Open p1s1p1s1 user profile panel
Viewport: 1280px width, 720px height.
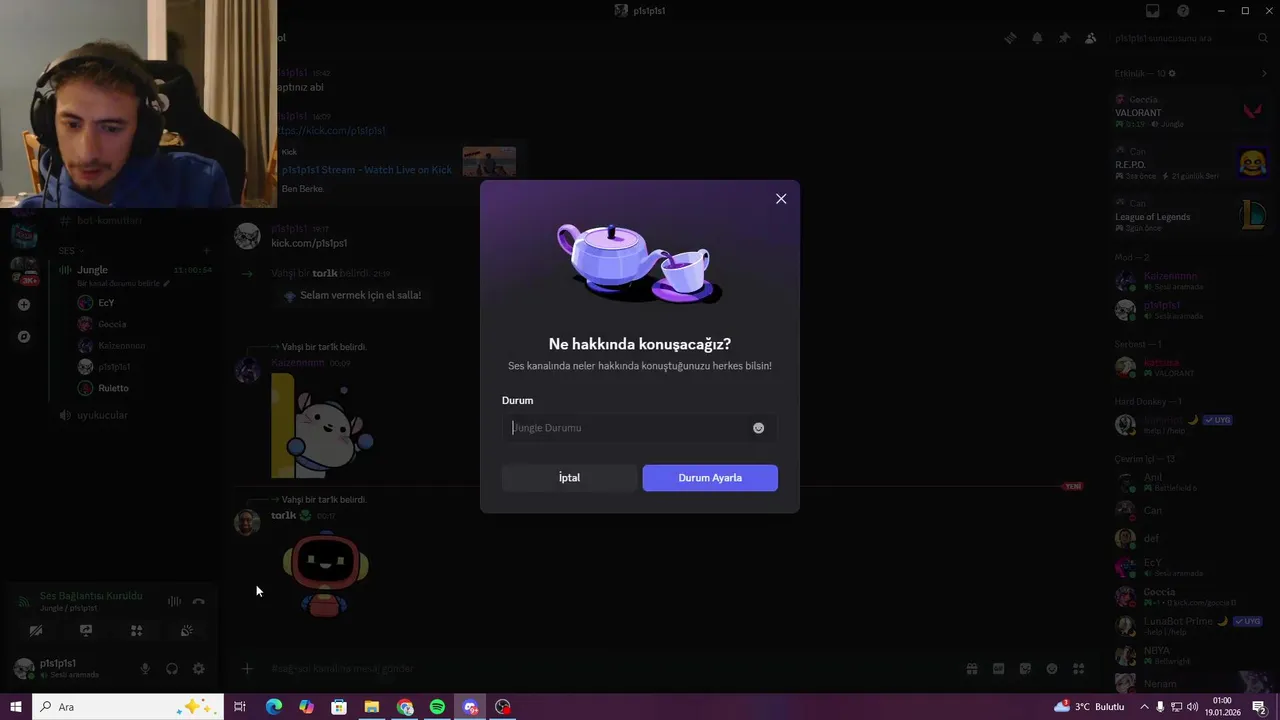[68, 668]
